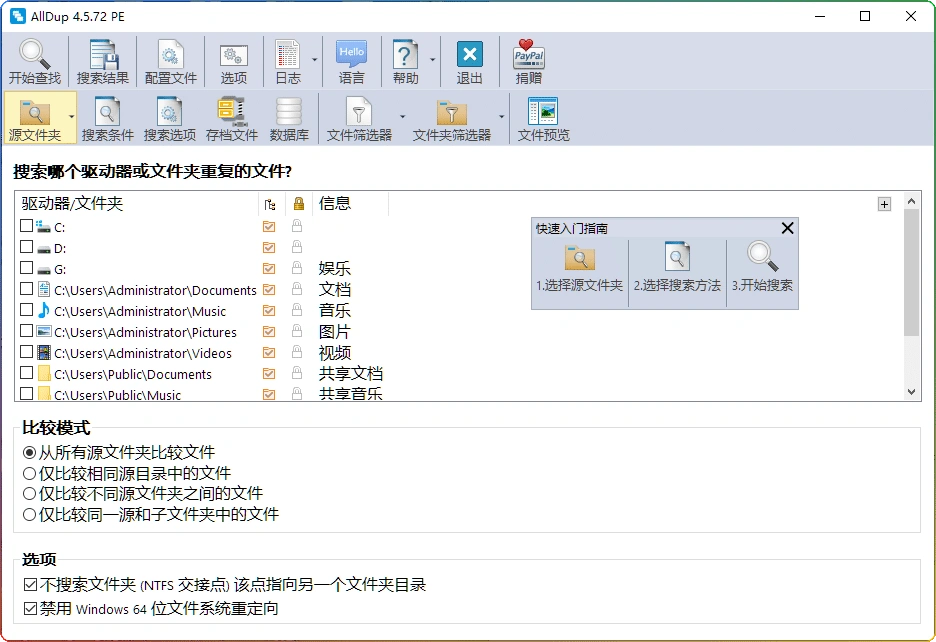Enable the Administrator Music folder checkbox

[x=27, y=311]
